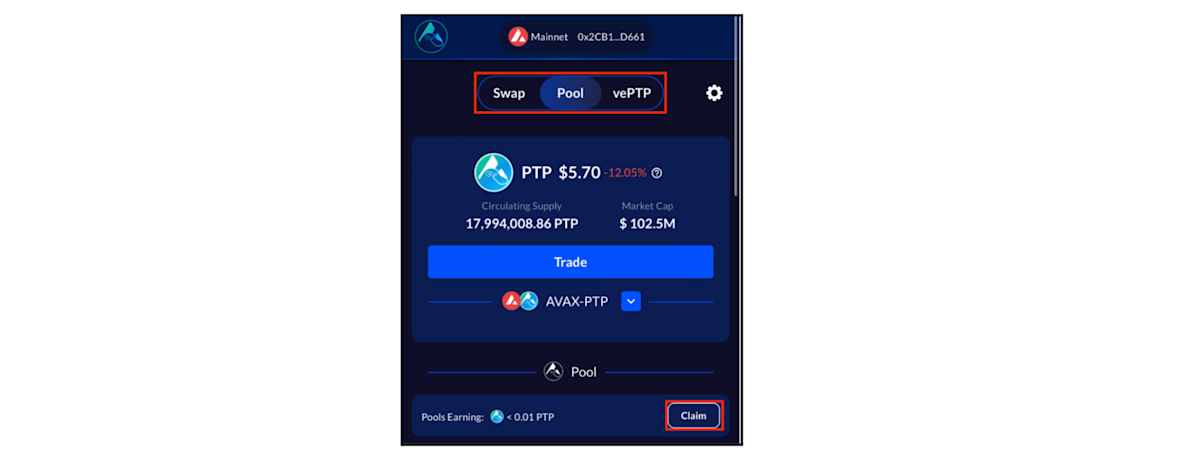Click the icon next to the Pool heading
The height and width of the screenshot is (462, 1180).
[x=554, y=372]
